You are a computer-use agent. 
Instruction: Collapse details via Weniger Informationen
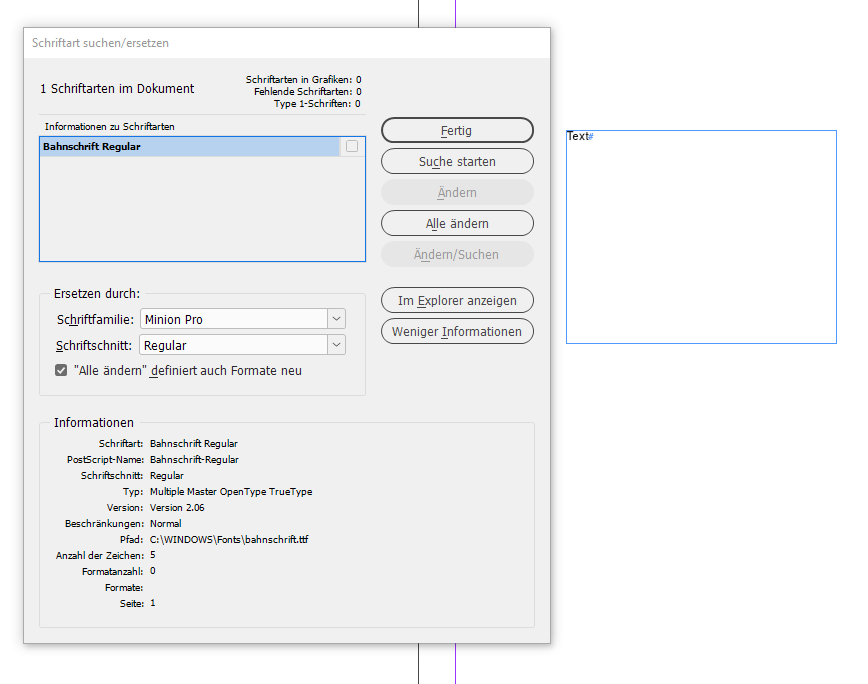[457, 331]
